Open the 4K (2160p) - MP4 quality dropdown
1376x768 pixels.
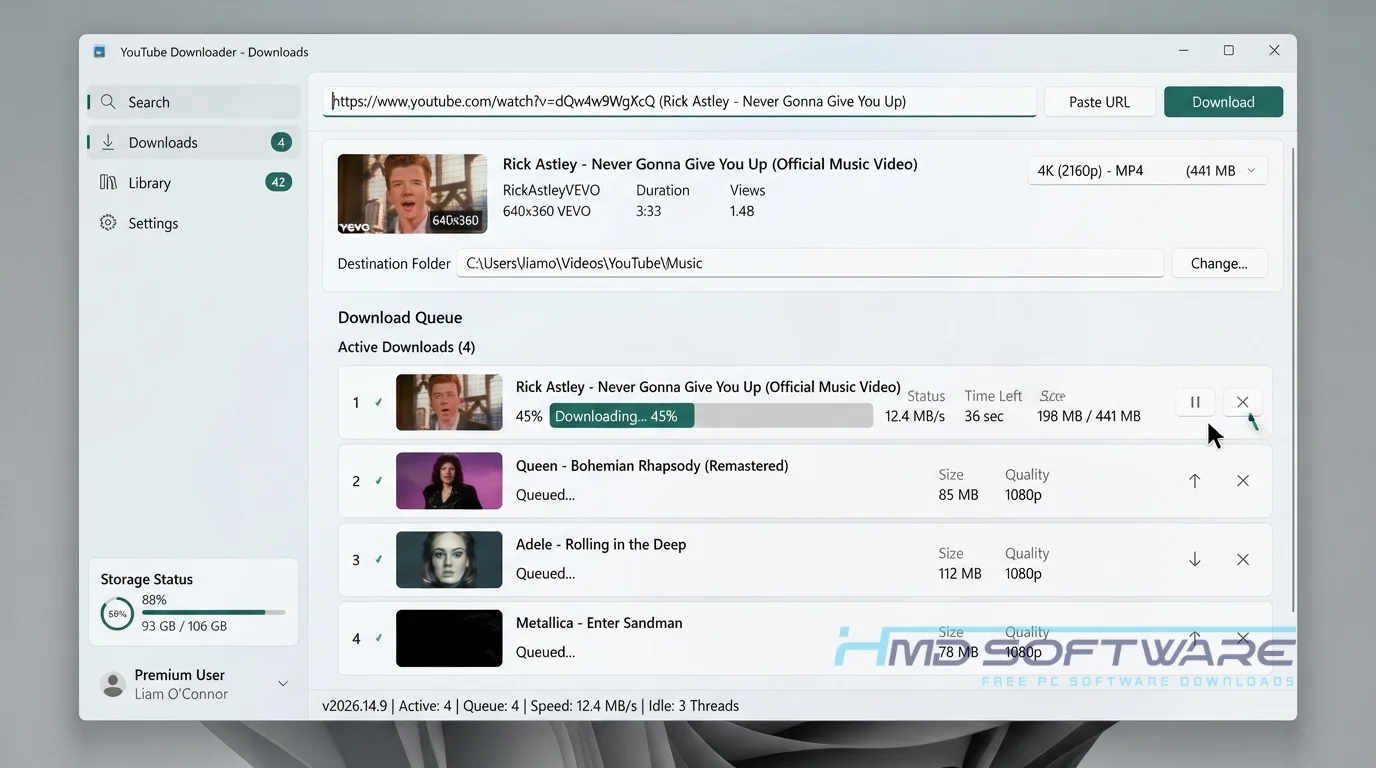click(1147, 171)
